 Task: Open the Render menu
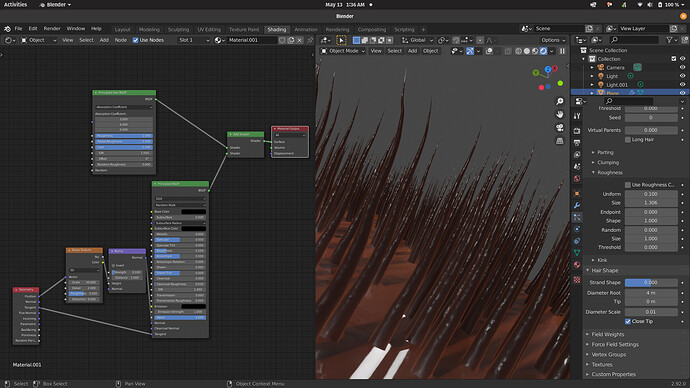52,29
